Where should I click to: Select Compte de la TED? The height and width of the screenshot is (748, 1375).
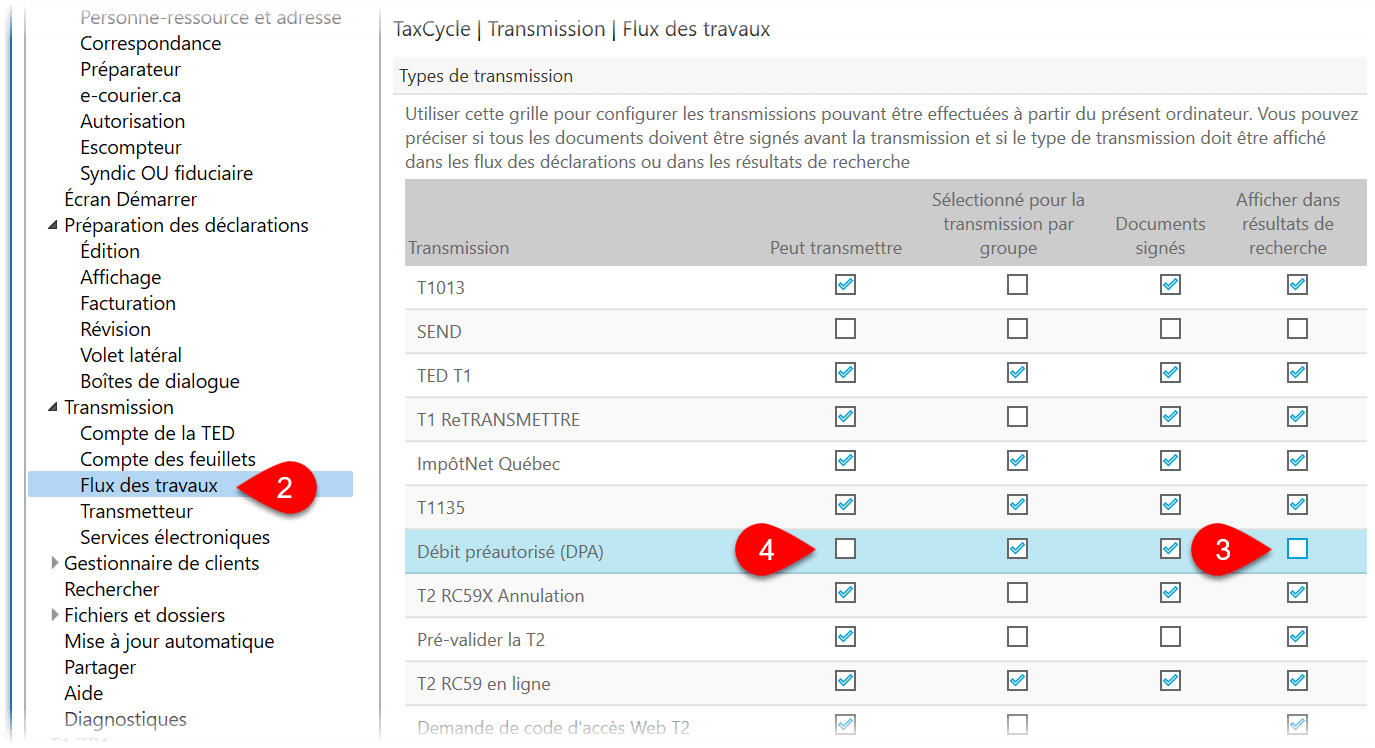tap(158, 434)
